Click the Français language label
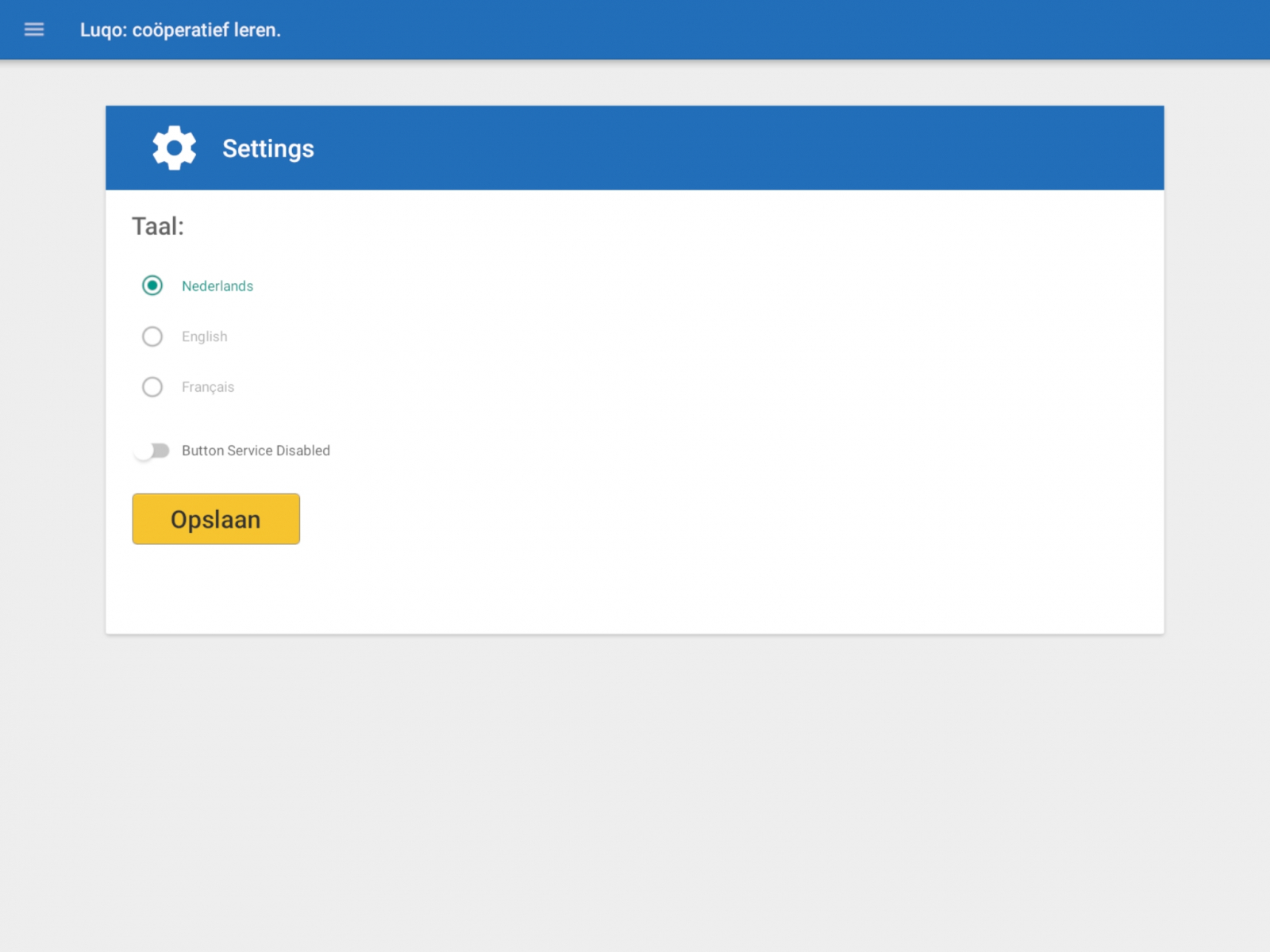Screen dimensions: 1270x952 click(208, 387)
